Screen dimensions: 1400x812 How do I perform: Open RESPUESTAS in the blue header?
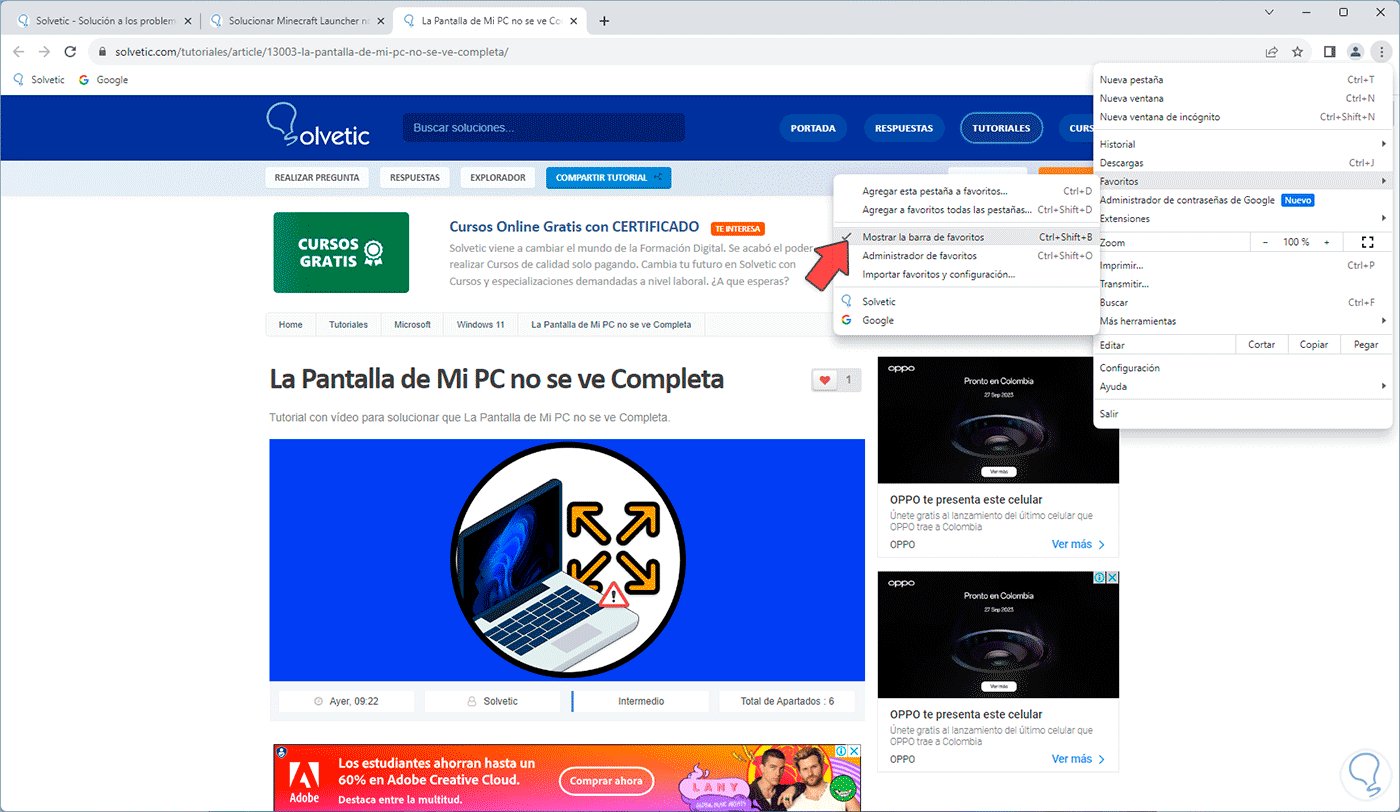coord(904,128)
